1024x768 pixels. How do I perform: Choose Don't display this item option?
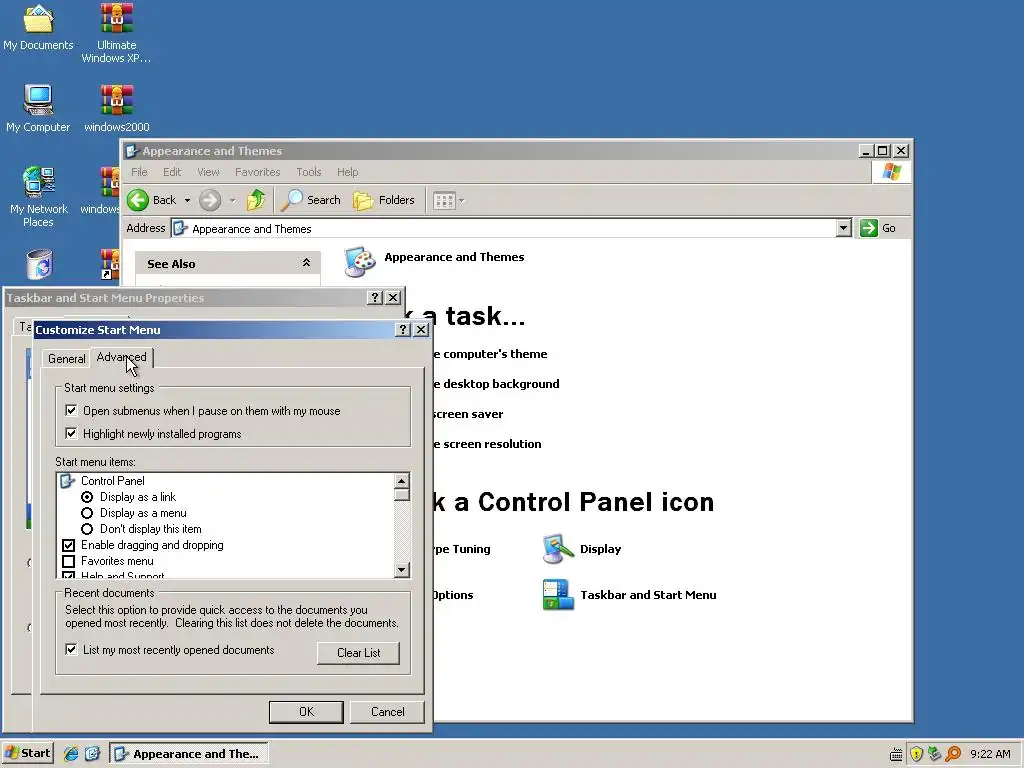(87, 529)
